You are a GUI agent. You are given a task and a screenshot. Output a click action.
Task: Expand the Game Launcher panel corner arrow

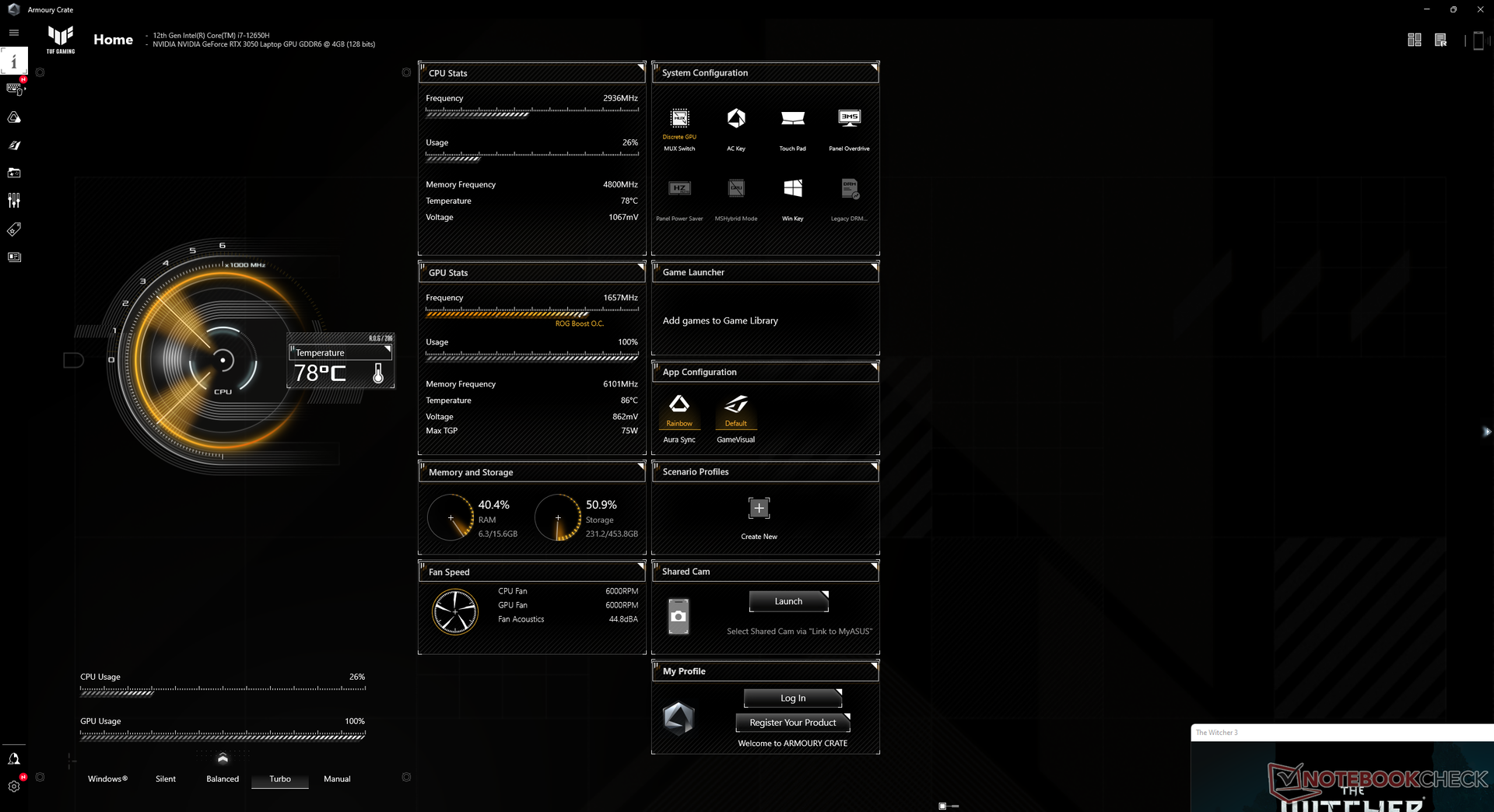click(x=874, y=267)
